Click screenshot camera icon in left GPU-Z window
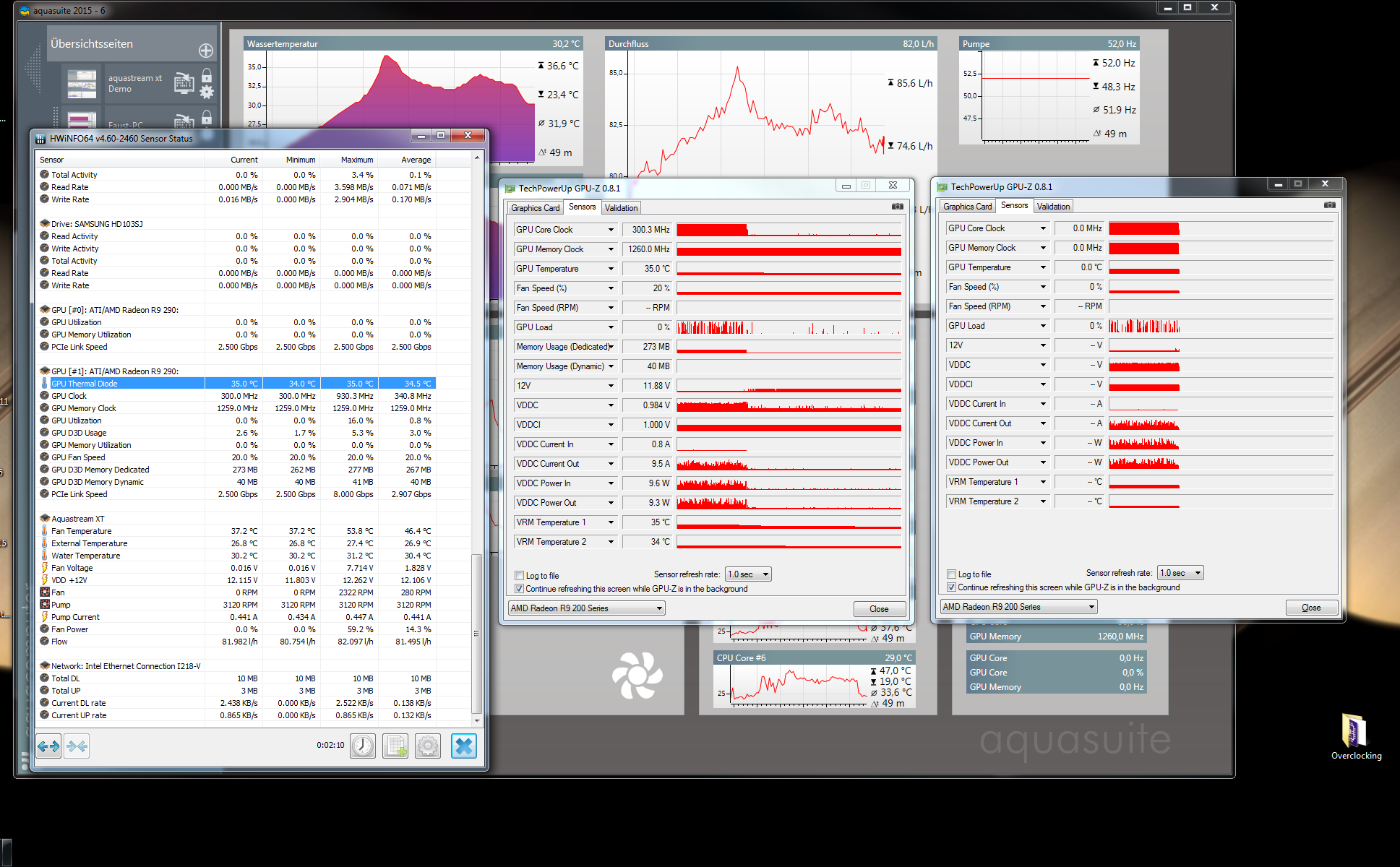 coord(897,207)
